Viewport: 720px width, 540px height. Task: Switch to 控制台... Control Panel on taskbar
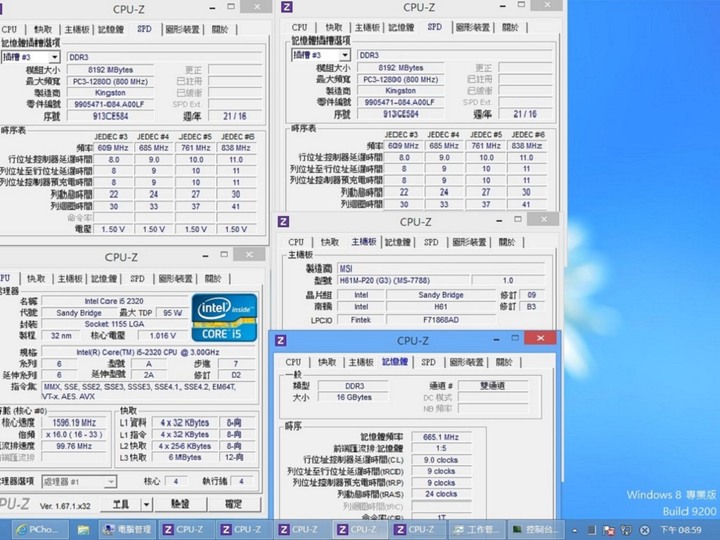pos(535,529)
